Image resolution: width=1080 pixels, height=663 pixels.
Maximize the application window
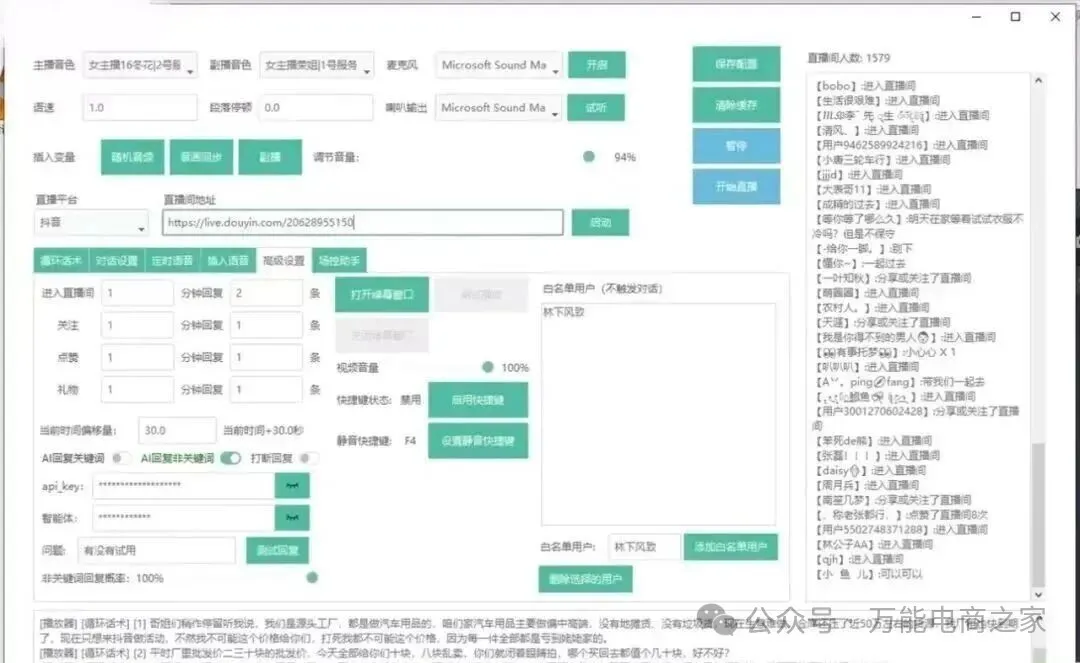point(1015,17)
